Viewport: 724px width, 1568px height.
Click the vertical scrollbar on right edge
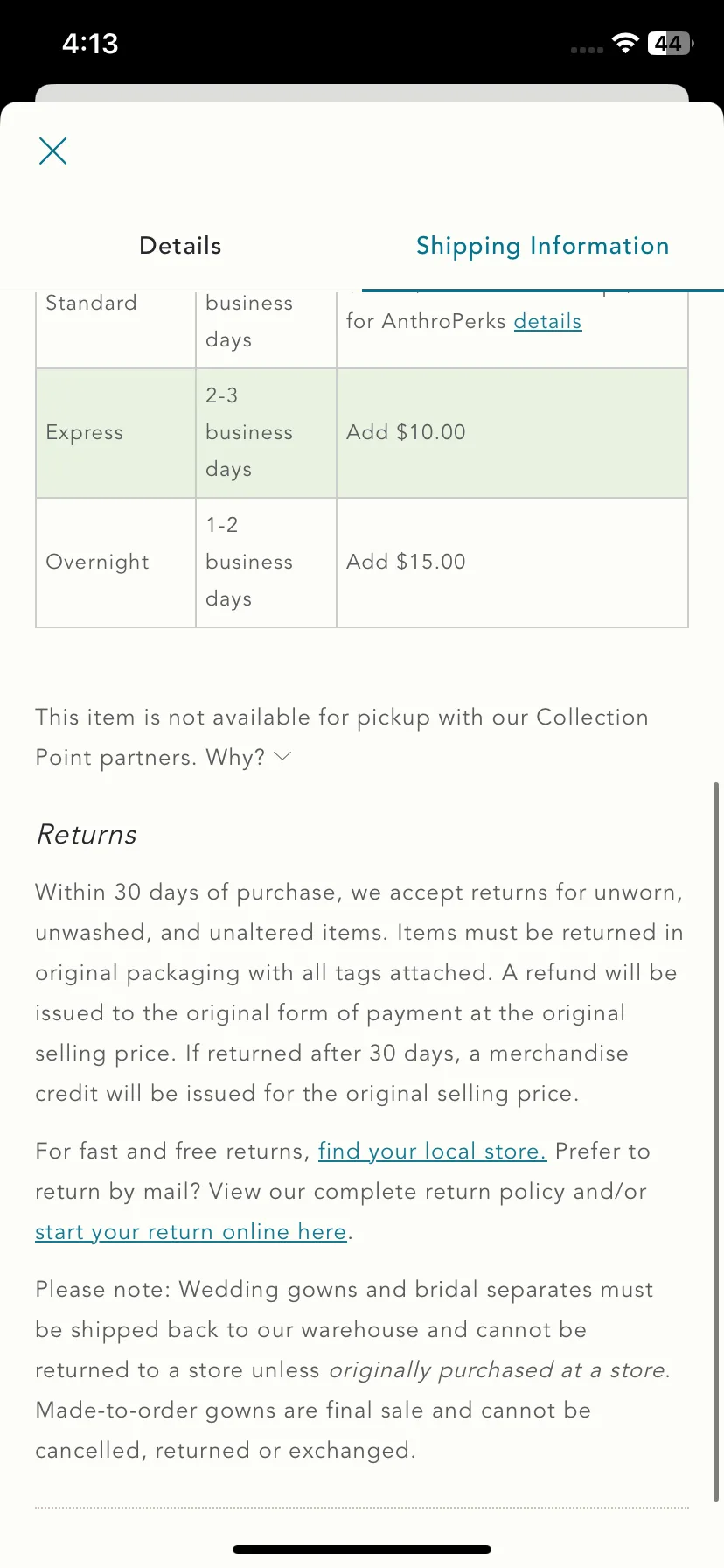(716, 1141)
